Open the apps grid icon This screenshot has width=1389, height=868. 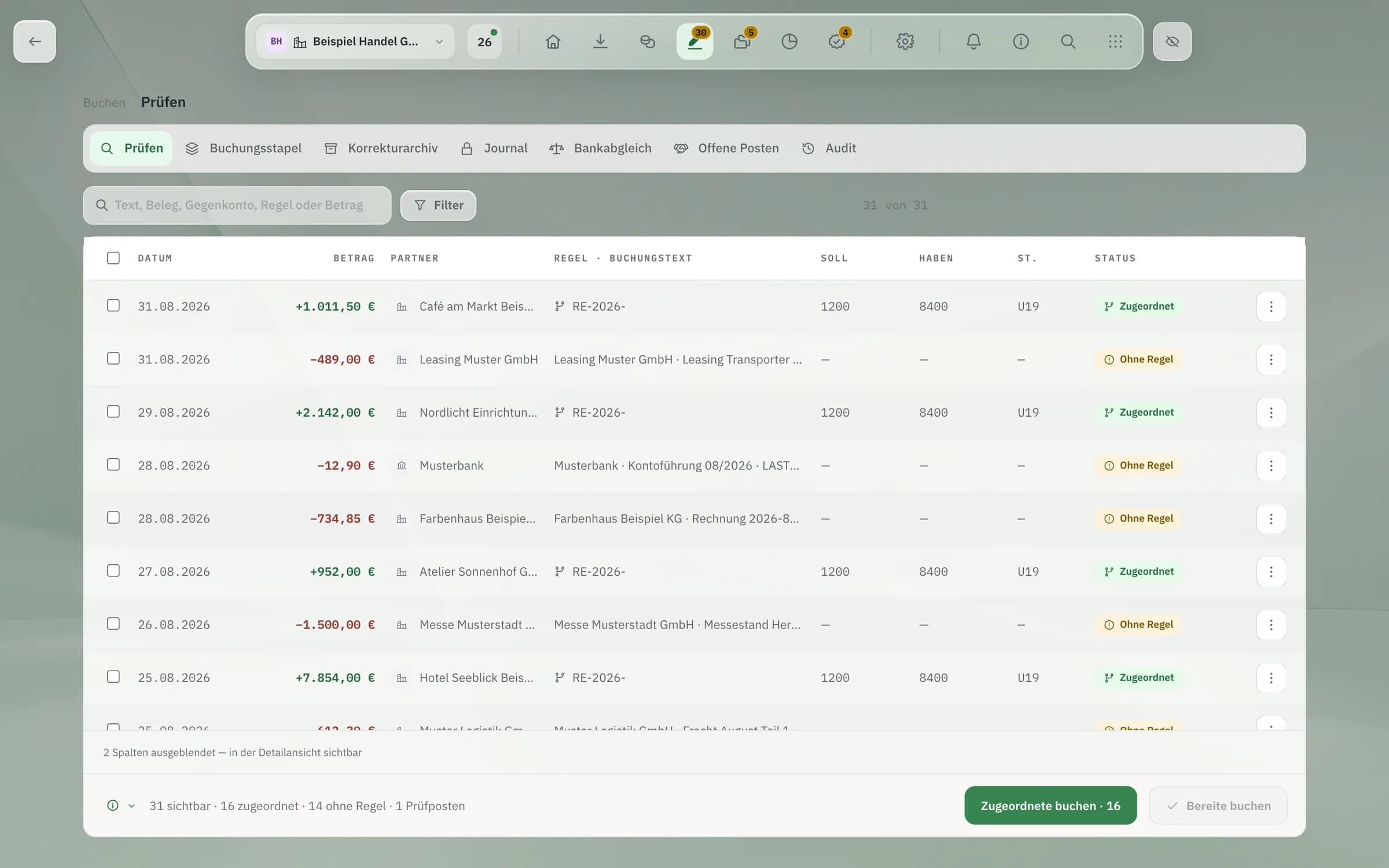pos(1115,42)
